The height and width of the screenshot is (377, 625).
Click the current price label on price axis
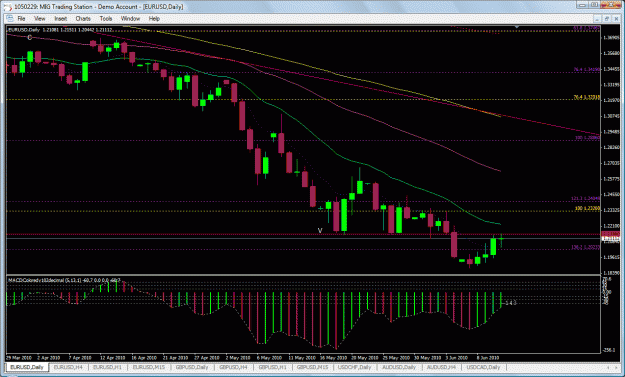coord(611,238)
